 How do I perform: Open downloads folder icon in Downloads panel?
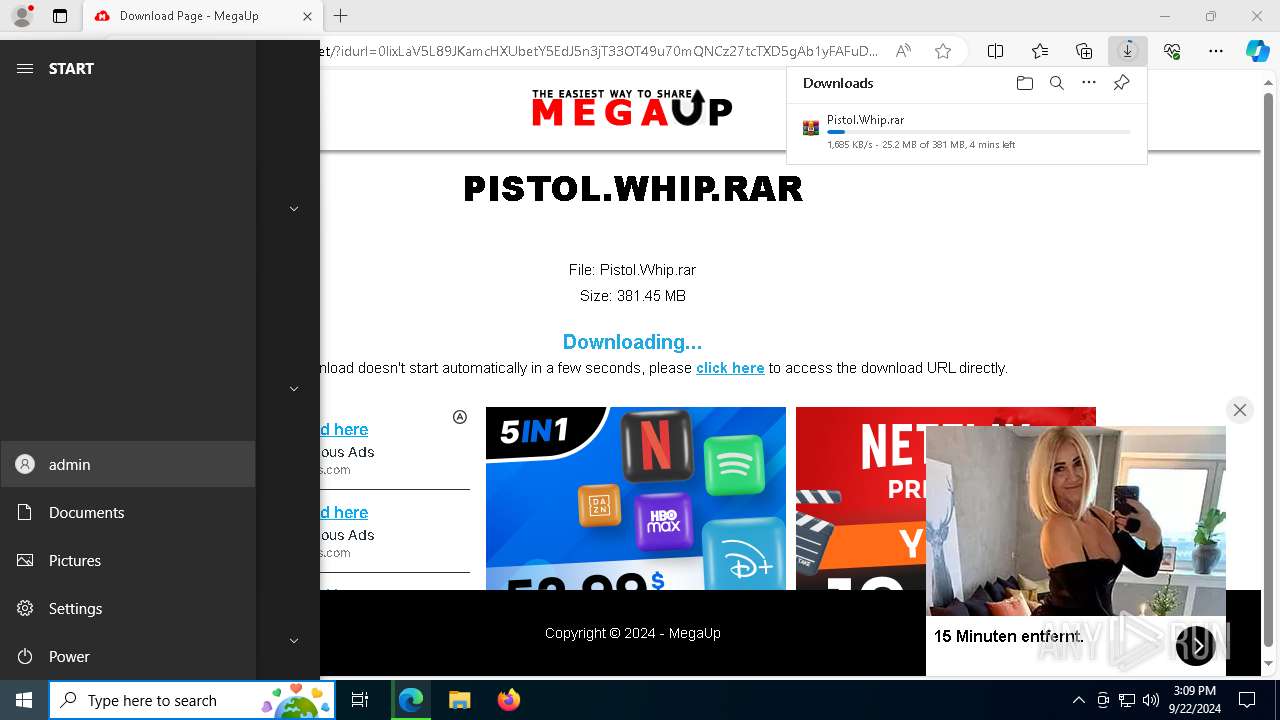click(1024, 83)
